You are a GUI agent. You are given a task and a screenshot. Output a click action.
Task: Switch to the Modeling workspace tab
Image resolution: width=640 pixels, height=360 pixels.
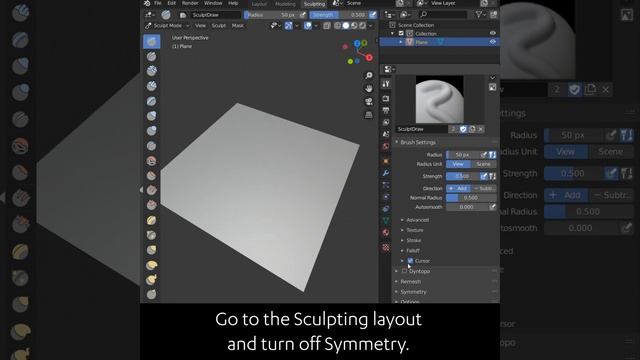[285, 4]
